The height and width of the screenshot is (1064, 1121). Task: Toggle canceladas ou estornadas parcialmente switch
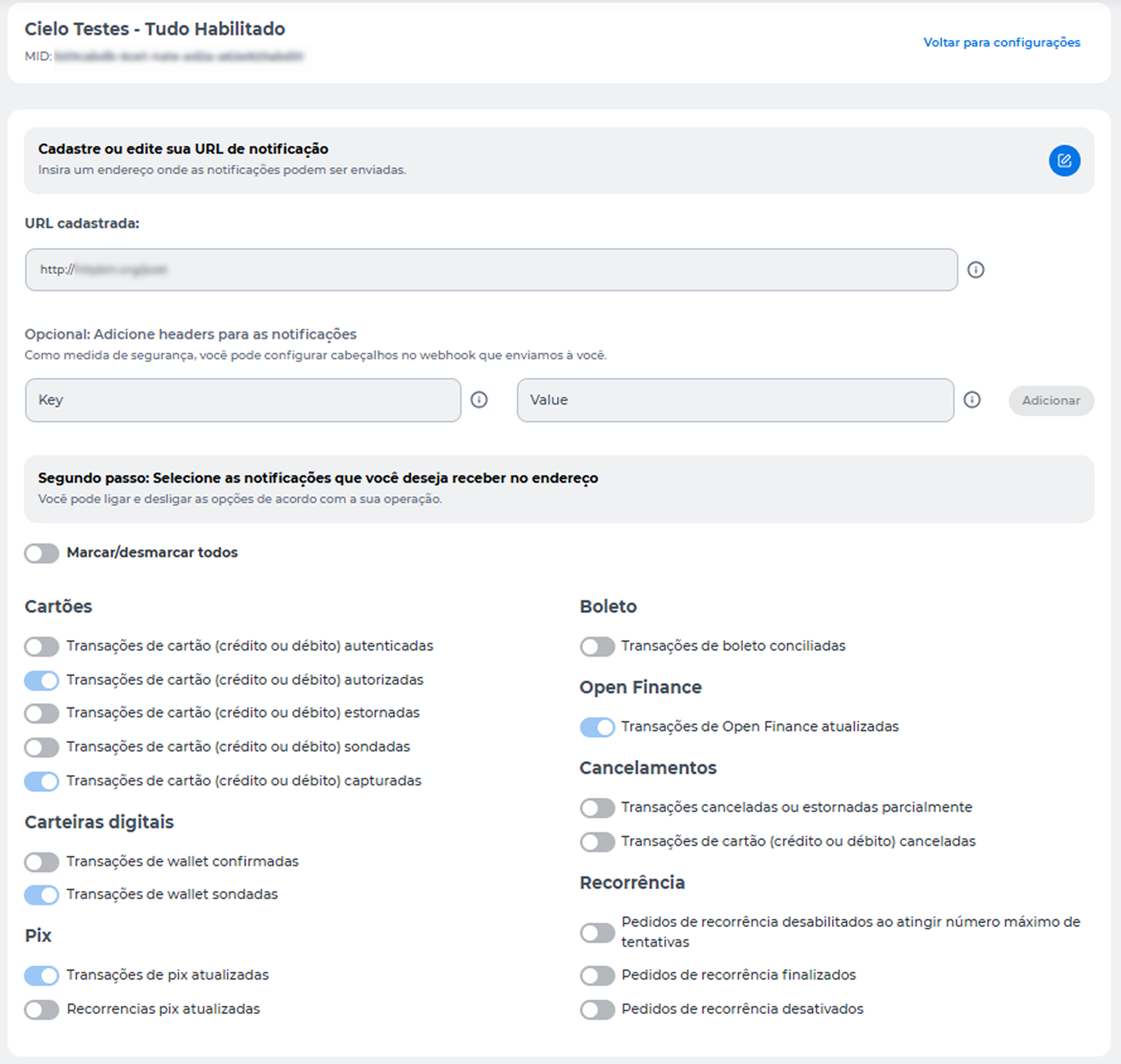click(x=597, y=808)
